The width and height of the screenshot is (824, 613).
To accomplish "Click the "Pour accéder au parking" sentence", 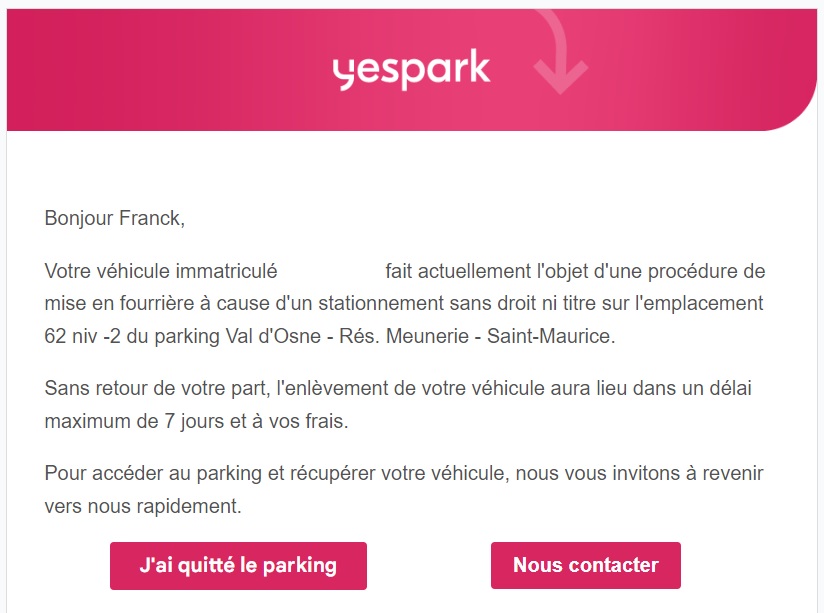I will coord(153,474).
